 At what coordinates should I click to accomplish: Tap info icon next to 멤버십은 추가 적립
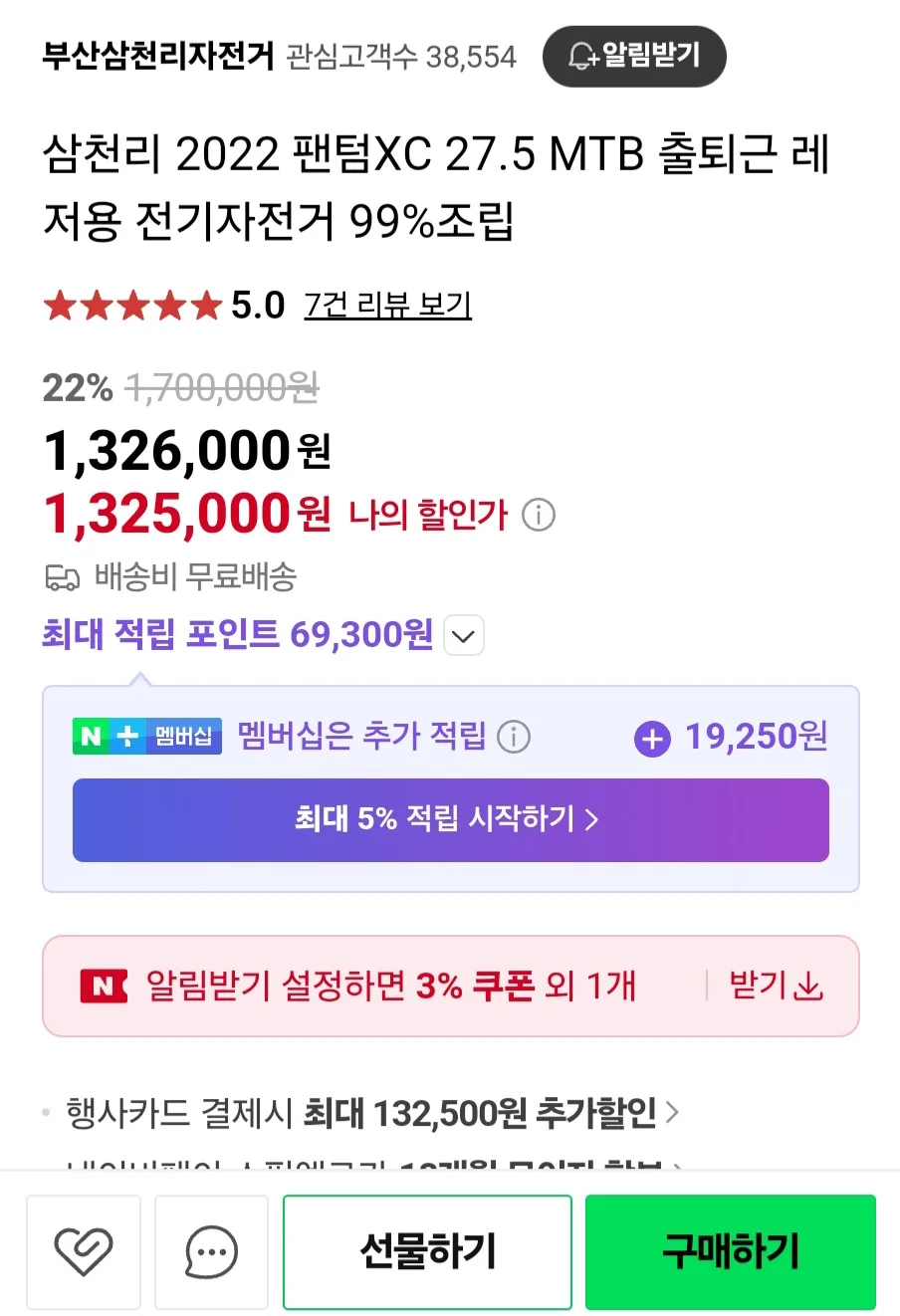click(x=514, y=737)
